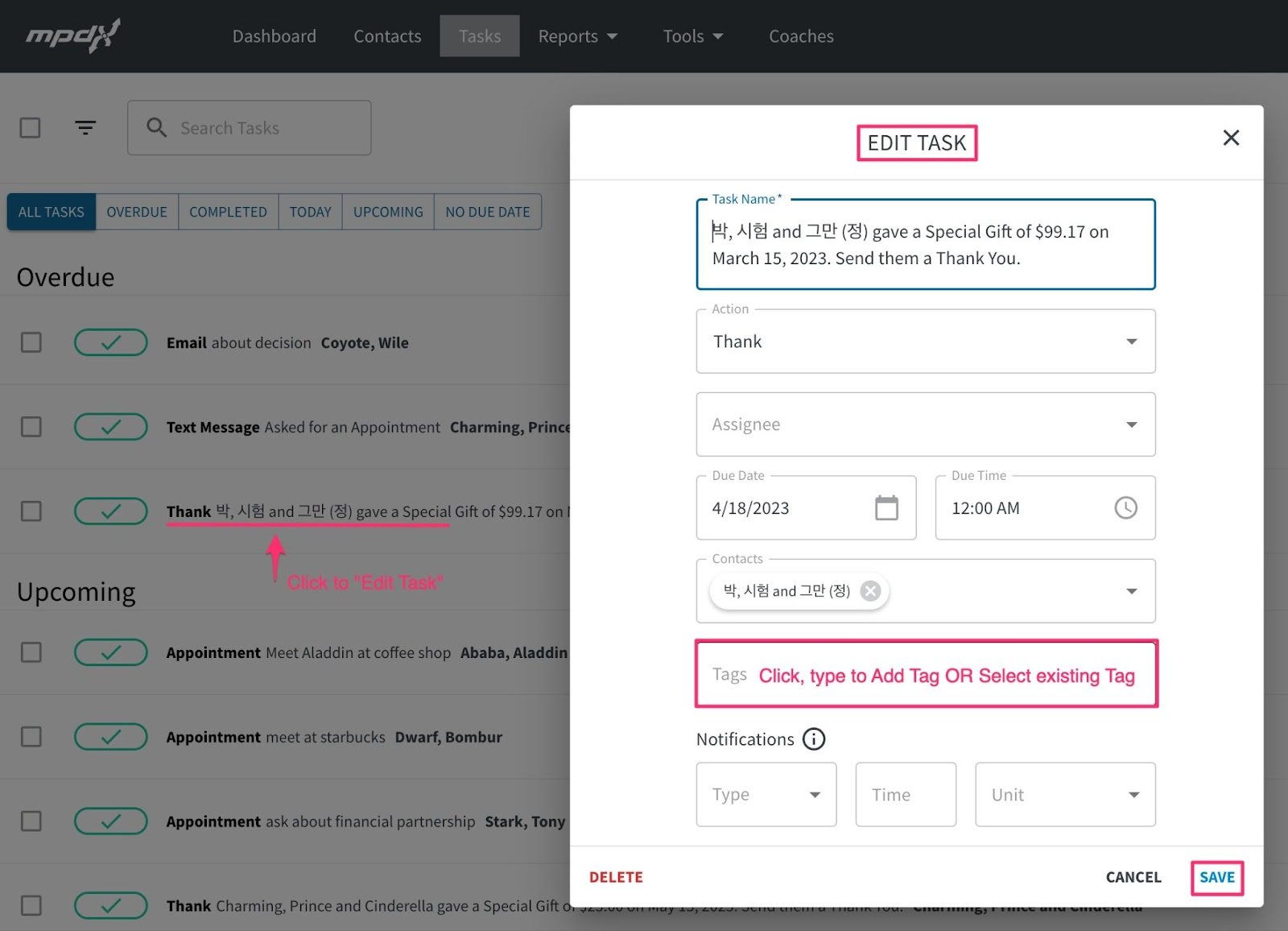Open contact Stark, Tony
The height and width of the screenshot is (931, 1288).
click(525, 821)
